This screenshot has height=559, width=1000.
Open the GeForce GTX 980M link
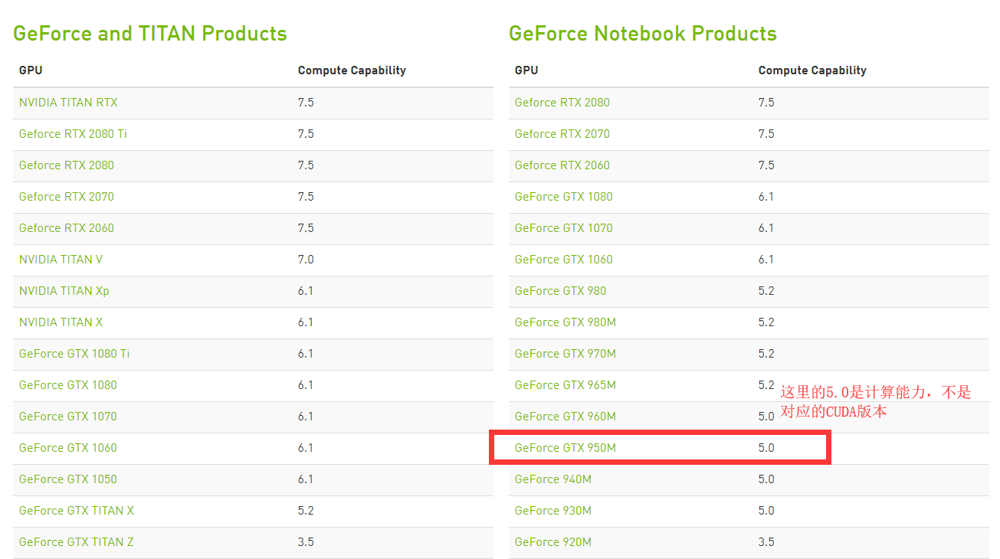565,322
